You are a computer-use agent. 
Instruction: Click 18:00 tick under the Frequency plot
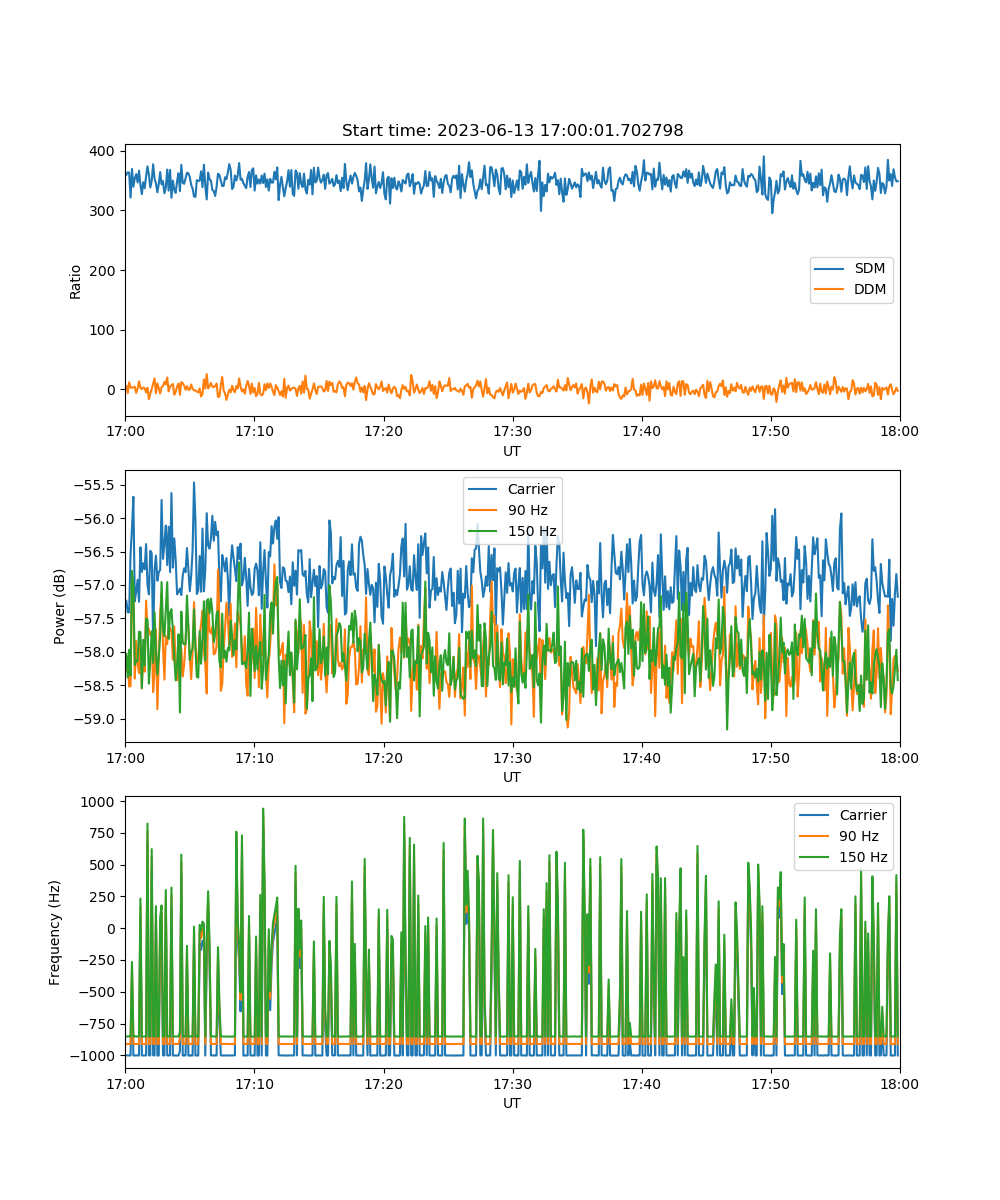[x=900, y=1083]
